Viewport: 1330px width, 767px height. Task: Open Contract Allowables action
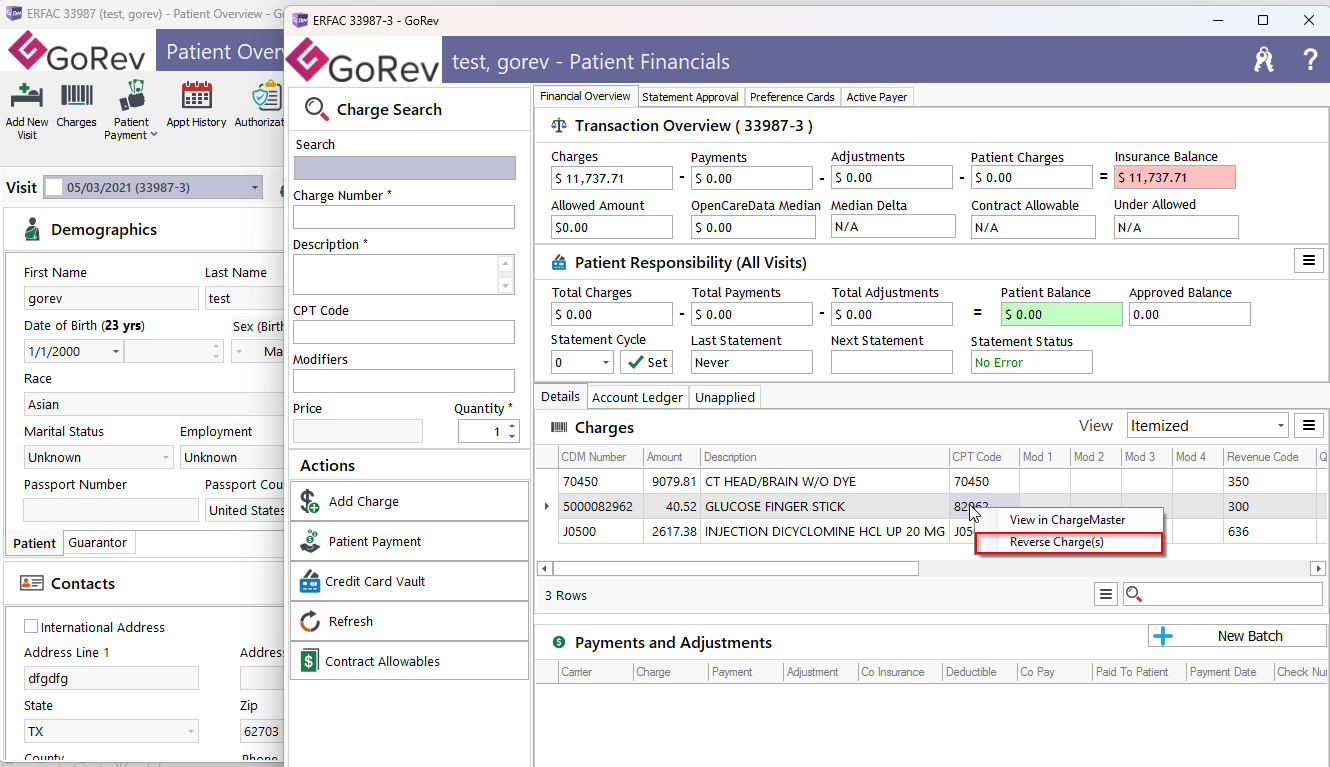[410, 661]
